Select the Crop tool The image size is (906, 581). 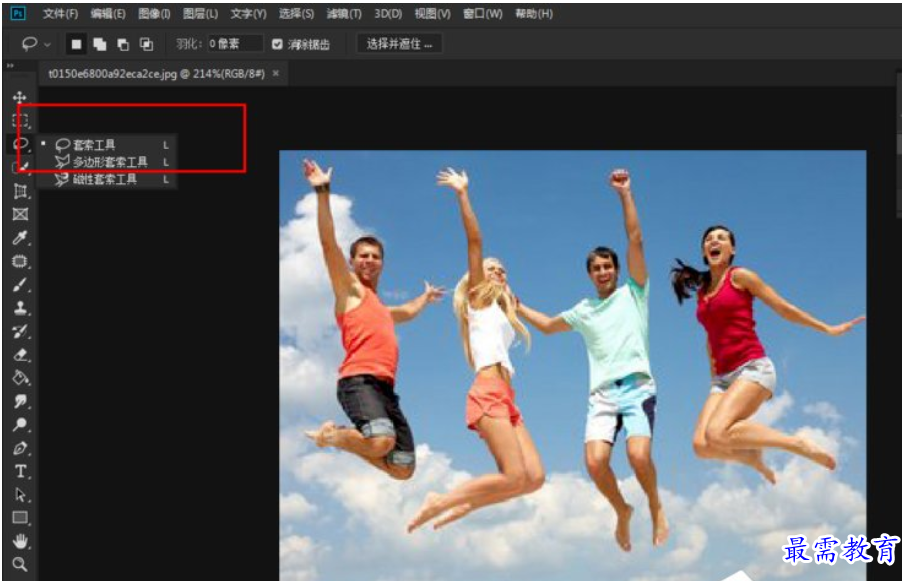(x=20, y=191)
